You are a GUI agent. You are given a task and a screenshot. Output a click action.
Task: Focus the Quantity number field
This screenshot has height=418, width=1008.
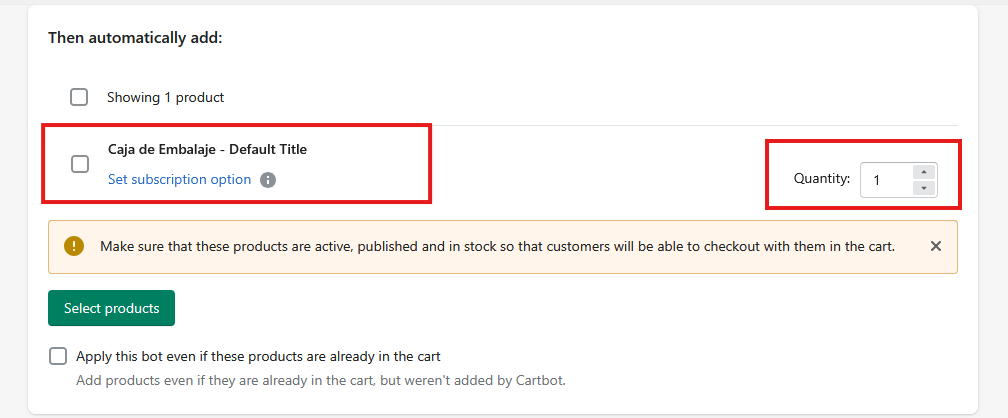point(887,180)
